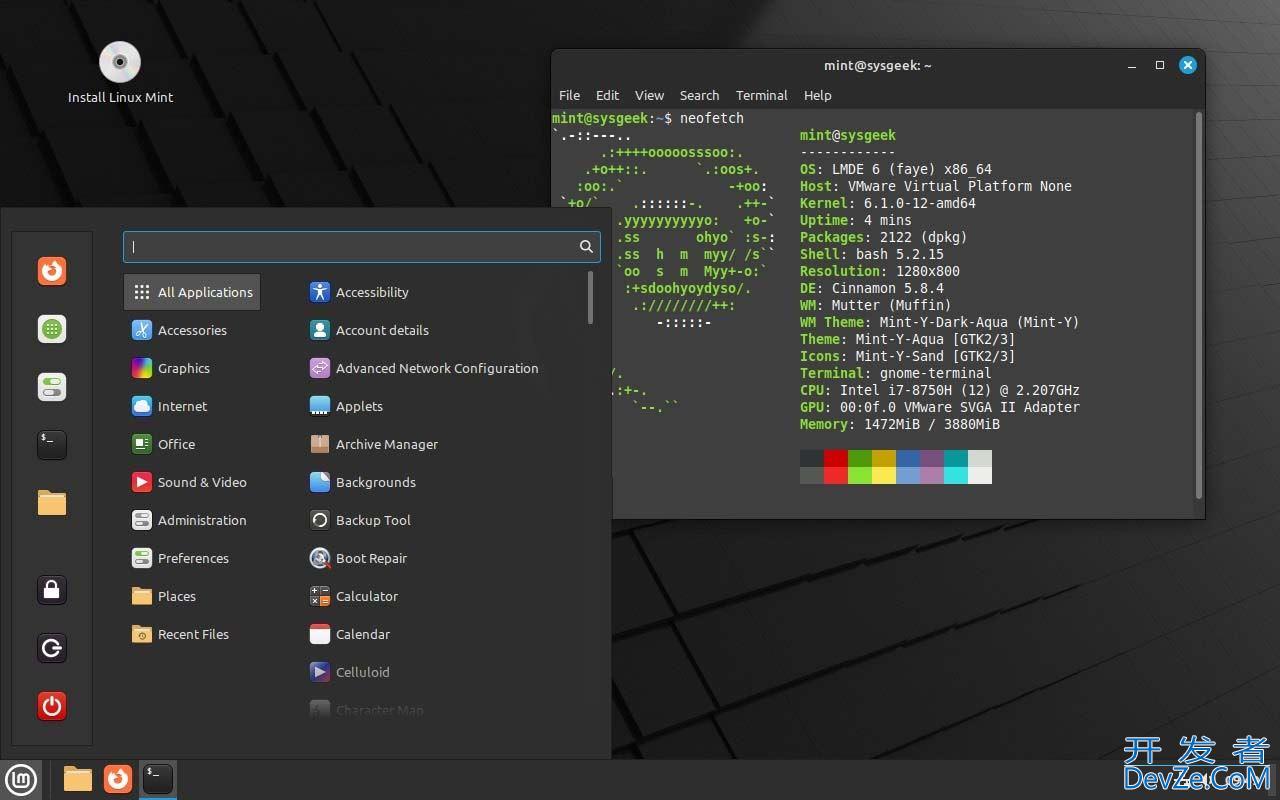
Task: Click the 'Kernel: 6.1.0-12-amd64' line
Action: [x=888, y=203]
